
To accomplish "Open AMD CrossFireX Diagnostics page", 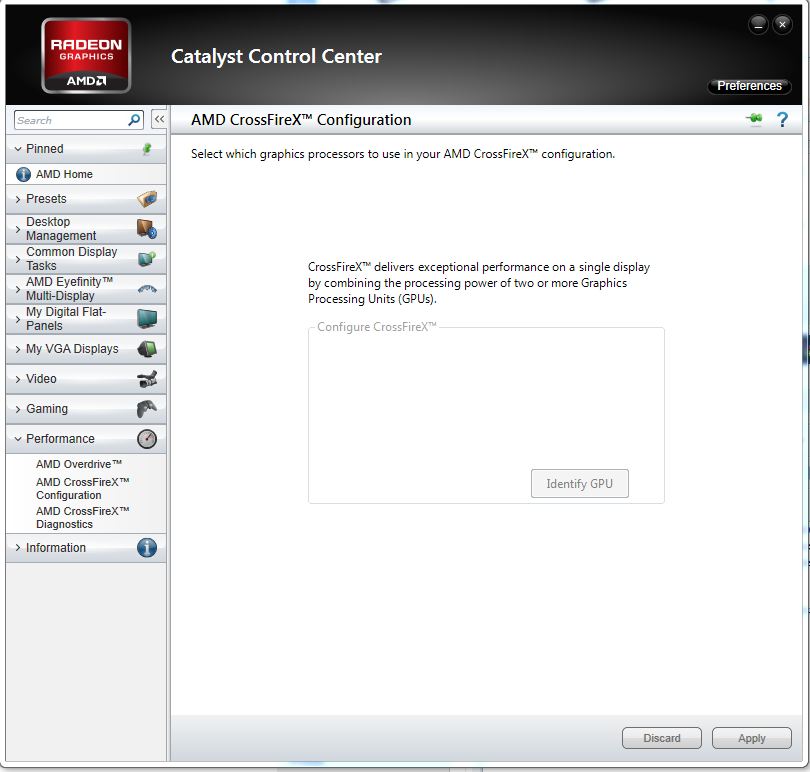I will coord(82,517).
